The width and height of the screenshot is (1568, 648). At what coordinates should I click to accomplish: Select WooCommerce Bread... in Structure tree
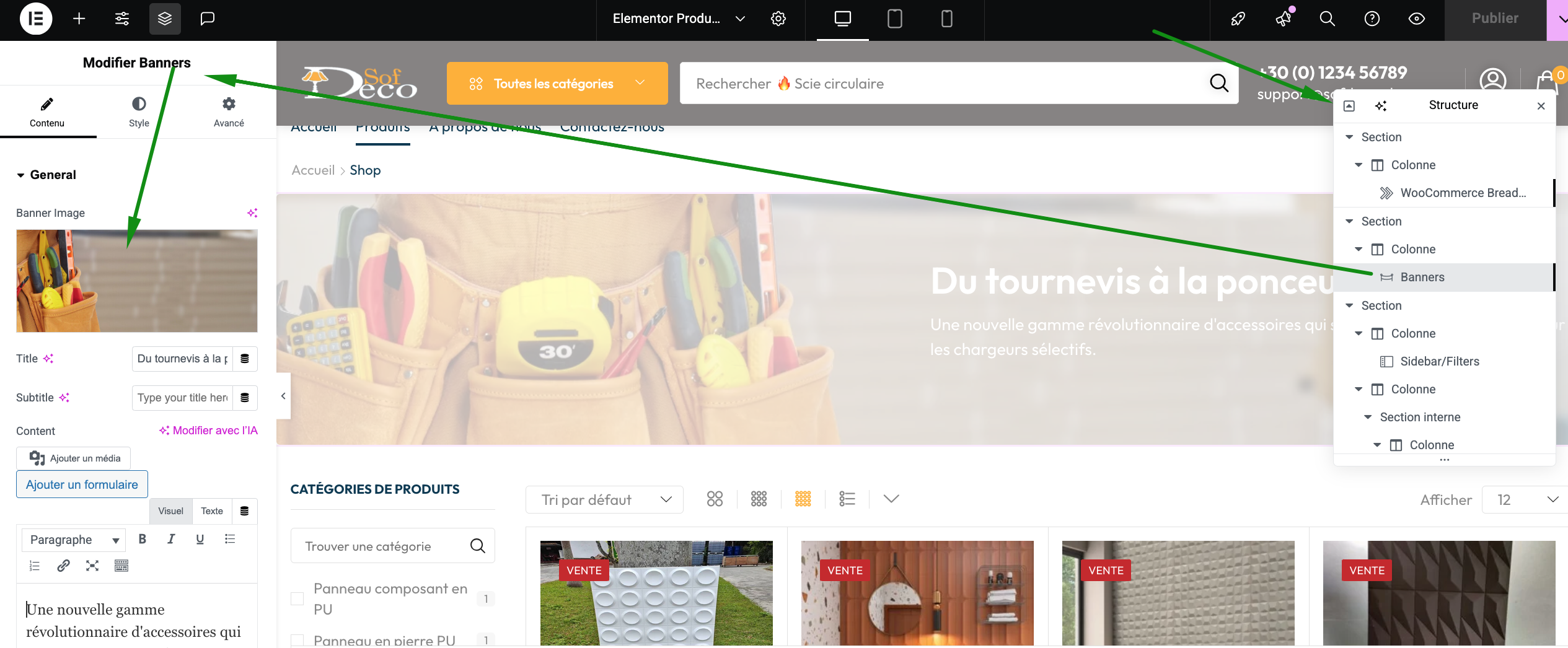click(x=1444, y=193)
